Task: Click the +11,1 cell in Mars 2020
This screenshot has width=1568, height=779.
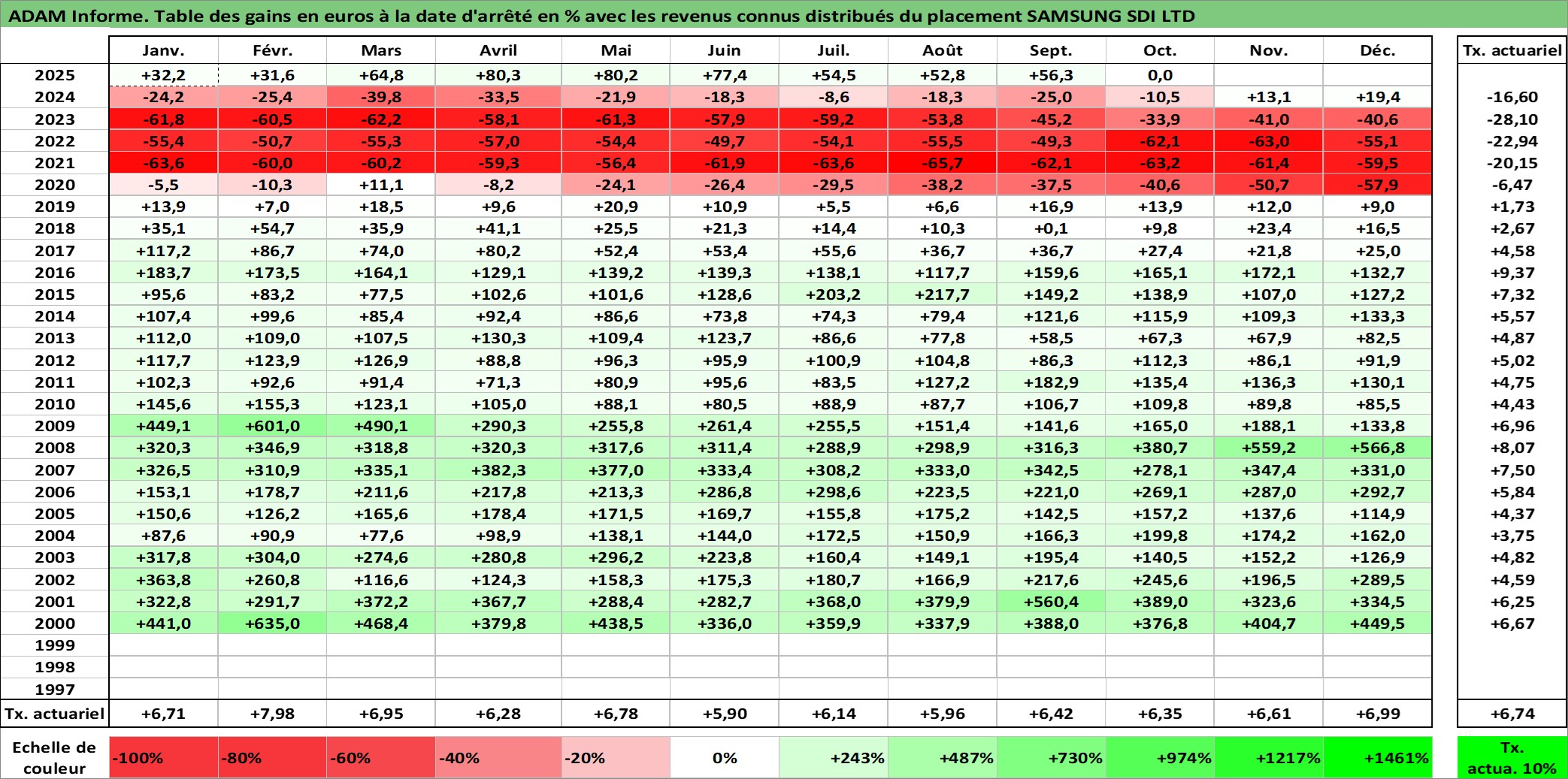Action: click(381, 185)
